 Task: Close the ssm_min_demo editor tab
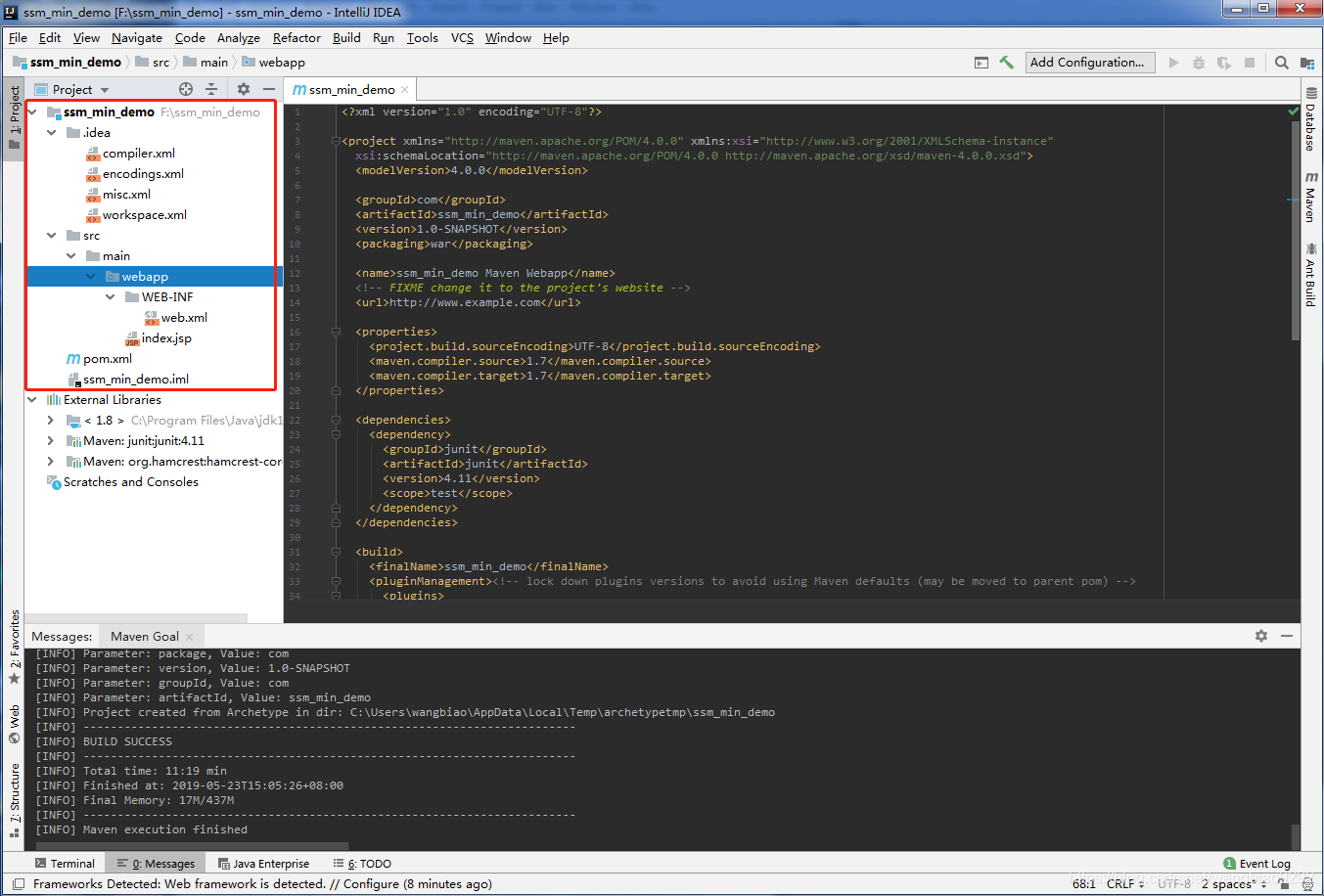(405, 89)
